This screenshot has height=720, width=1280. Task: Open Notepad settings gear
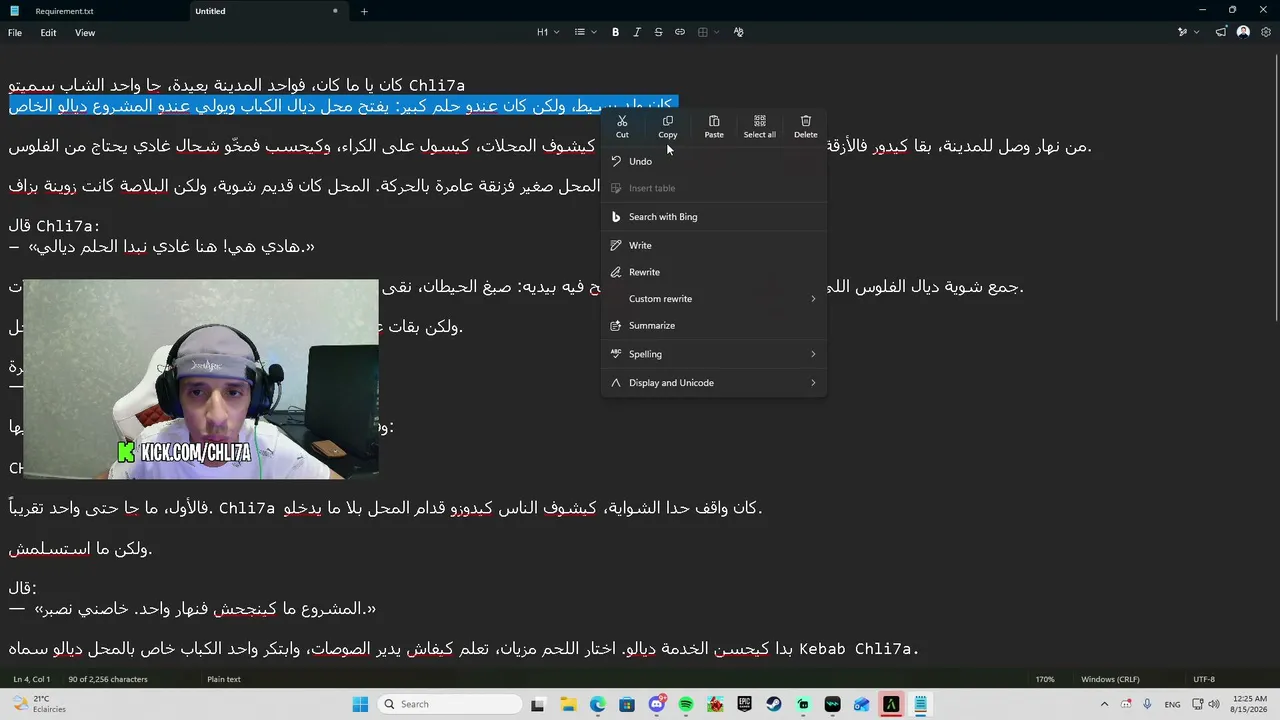(x=1266, y=32)
